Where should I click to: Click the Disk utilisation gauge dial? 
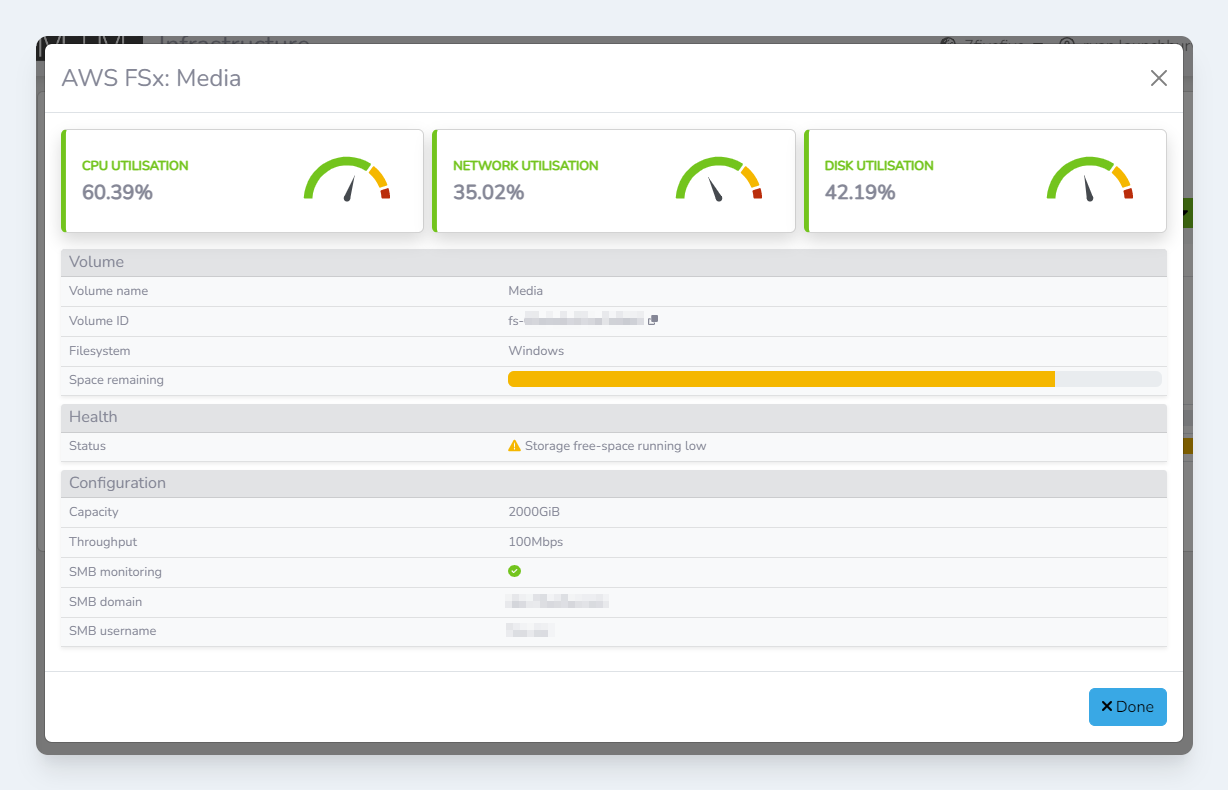coord(1089,180)
